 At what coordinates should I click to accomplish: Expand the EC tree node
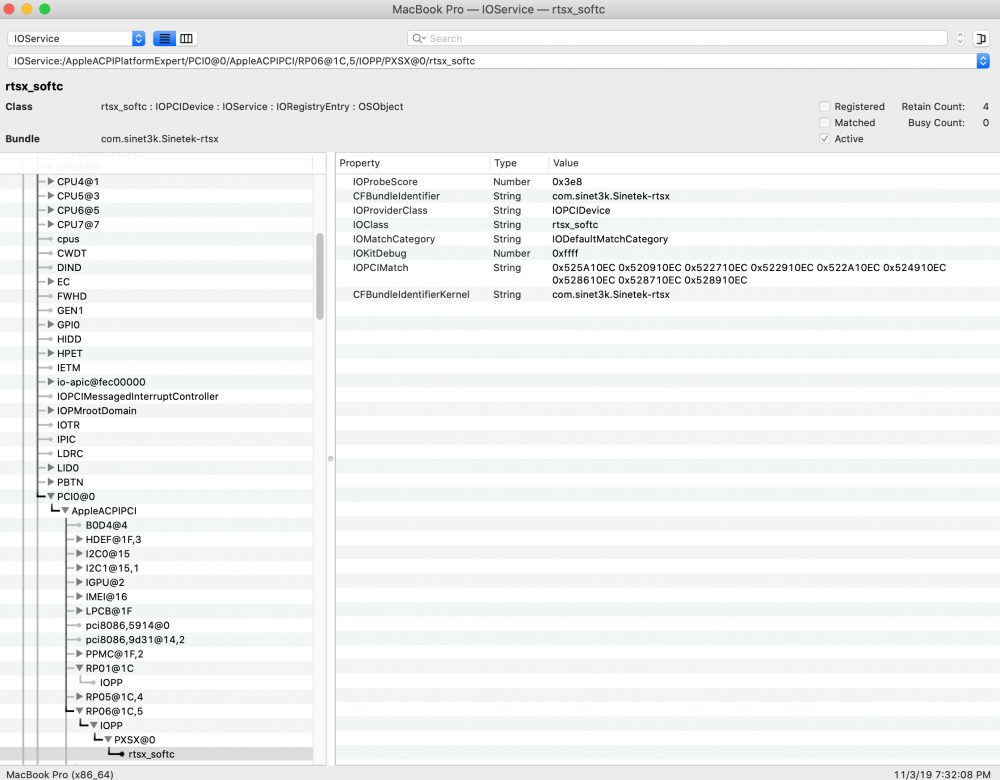point(50,282)
